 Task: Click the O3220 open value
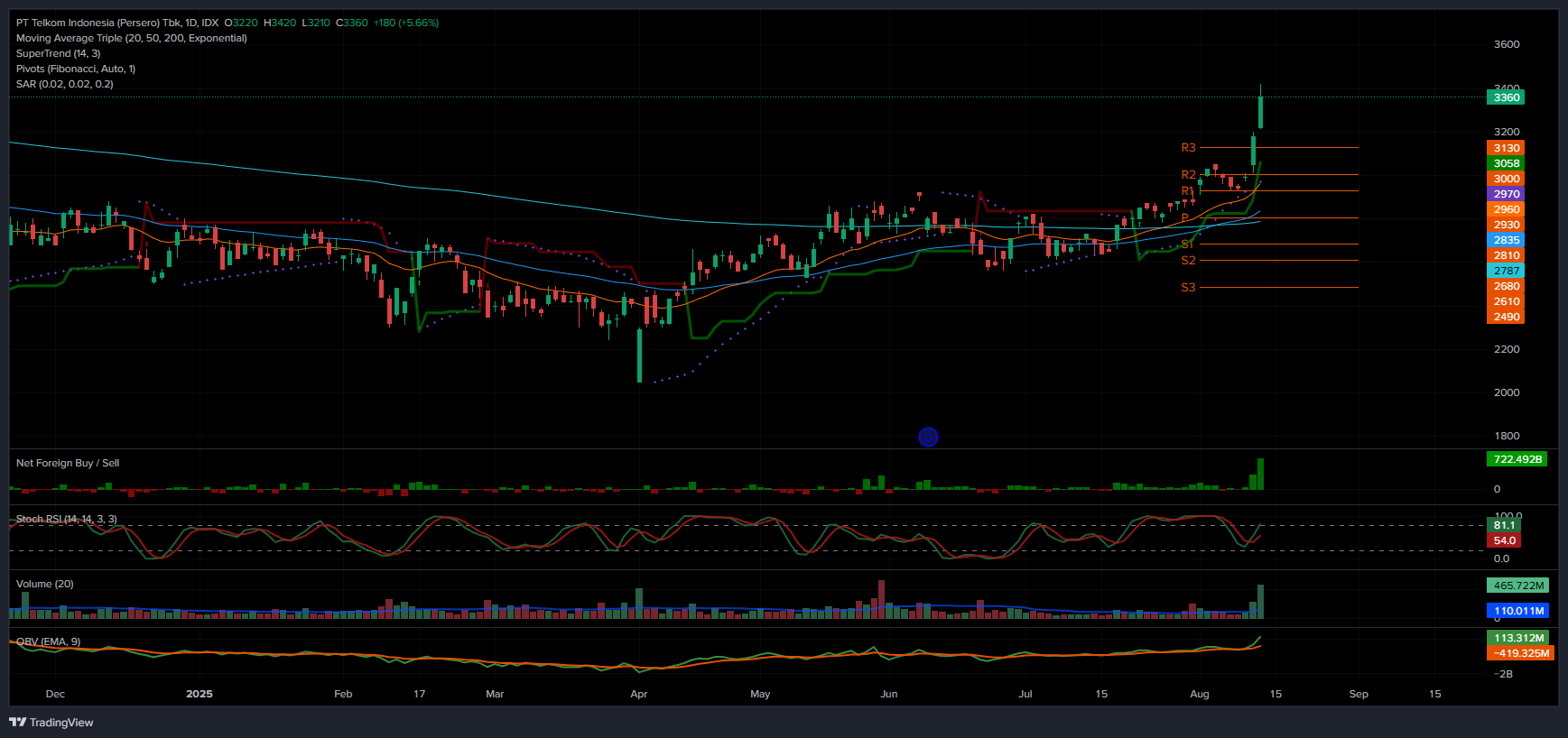tap(241, 23)
